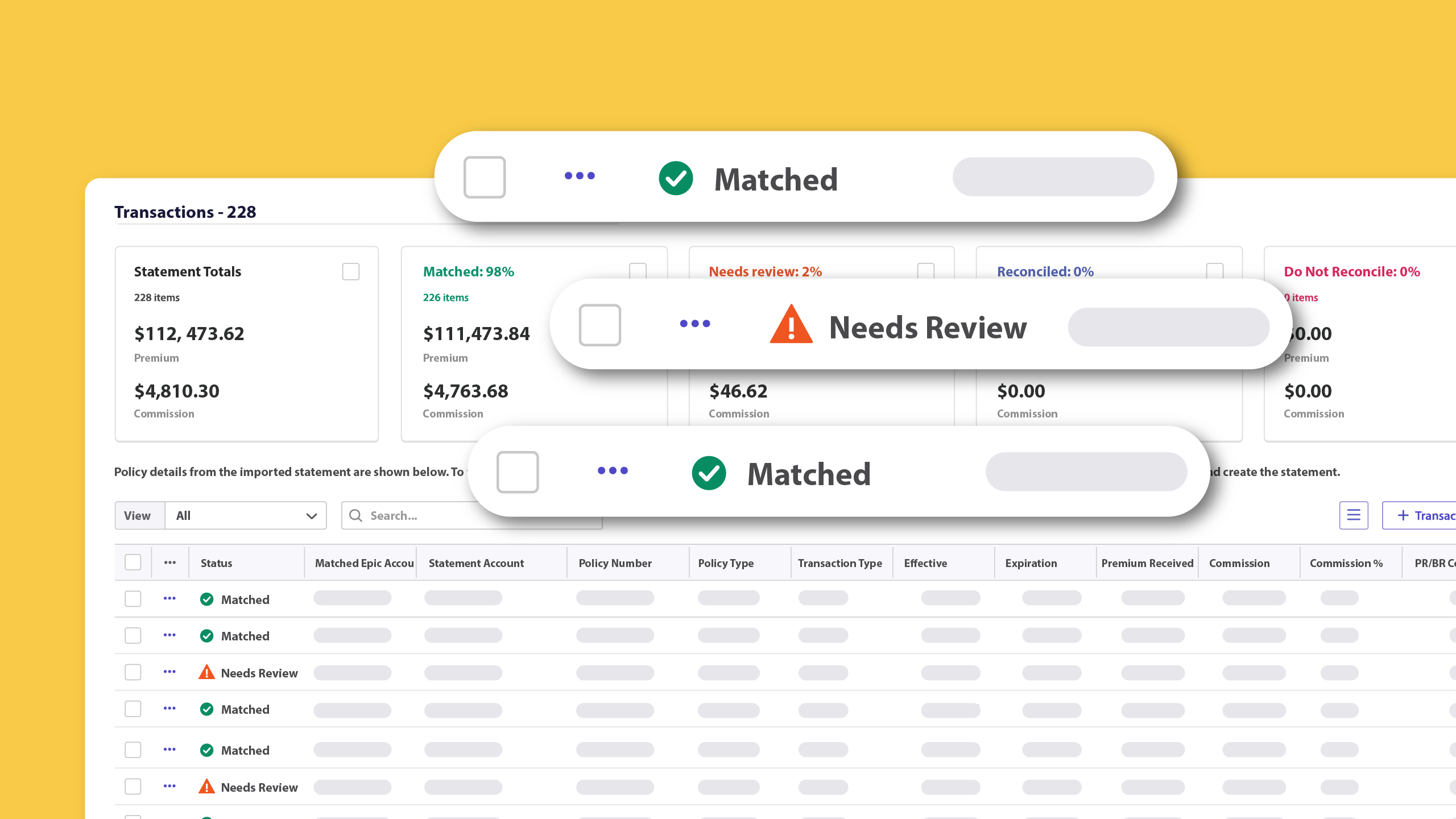Screen dimensions: 1456x819
Task: Open three-dot menu on first Matched row
Action: pyautogui.click(x=169, y=598)
